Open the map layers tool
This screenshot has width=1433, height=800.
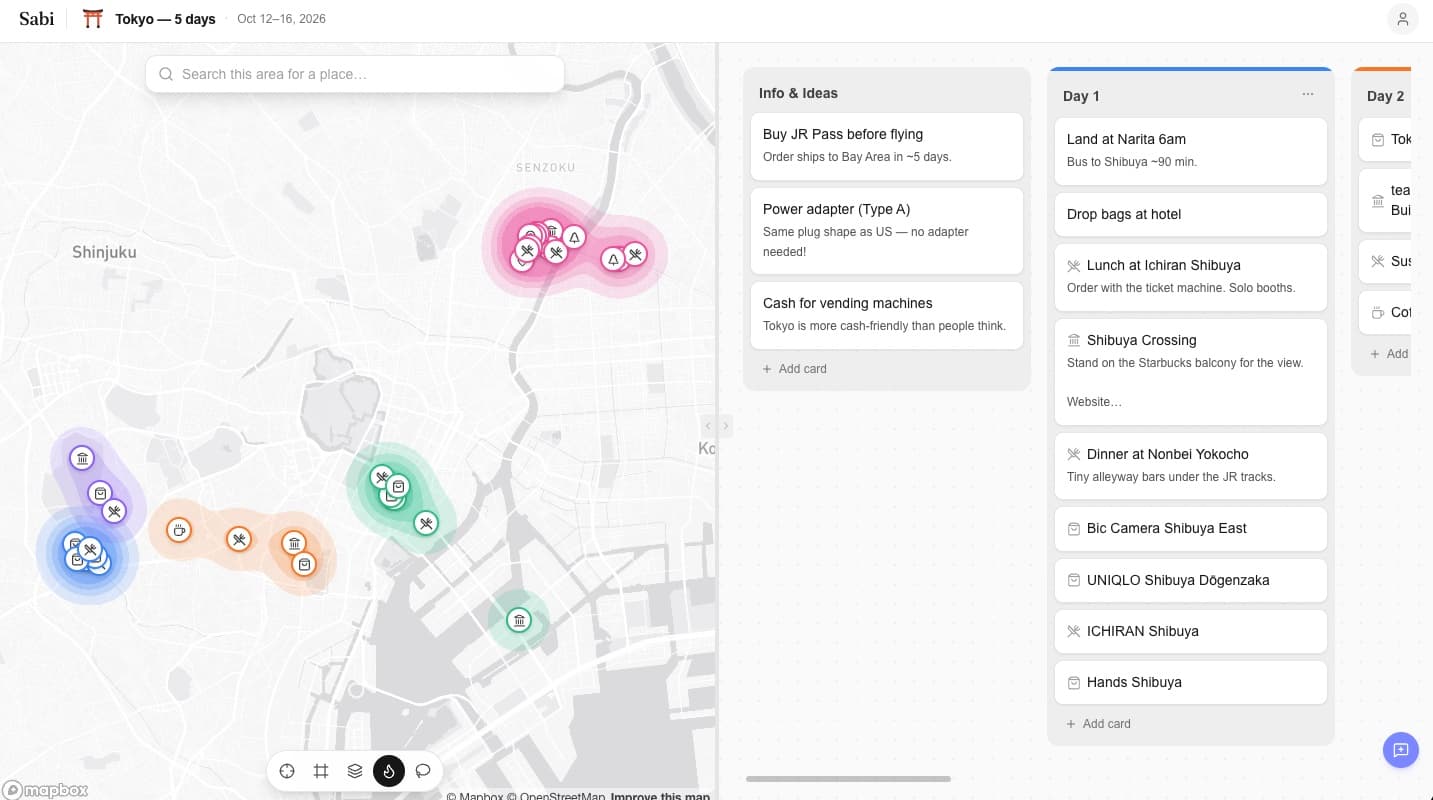[x=355, y=771]
